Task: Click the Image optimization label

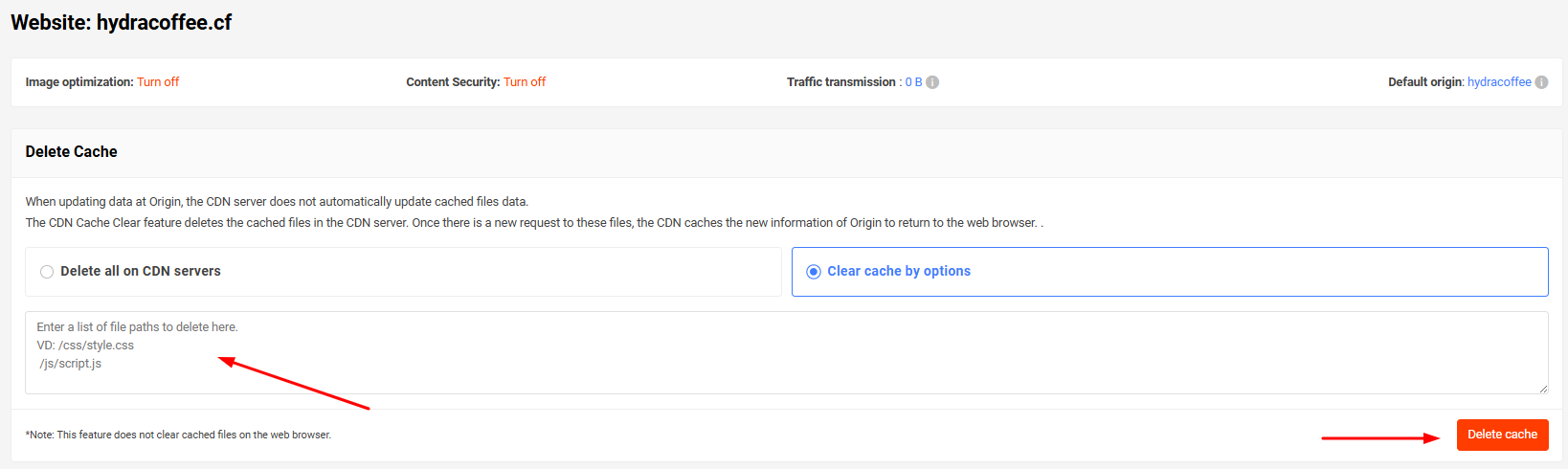Action: [79, 82]
